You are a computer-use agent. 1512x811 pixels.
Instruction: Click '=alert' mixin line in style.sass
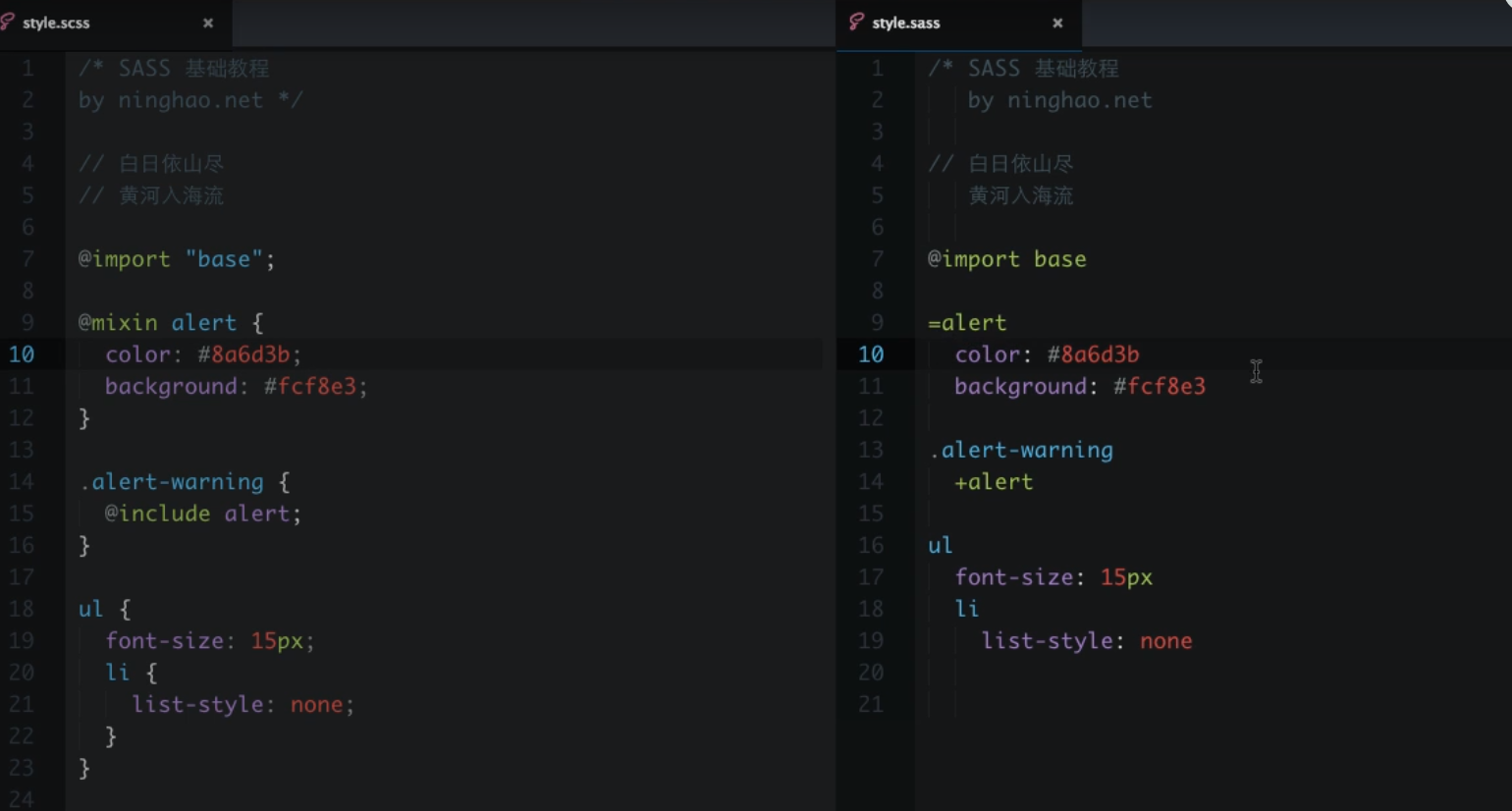[x=967, y=323]
